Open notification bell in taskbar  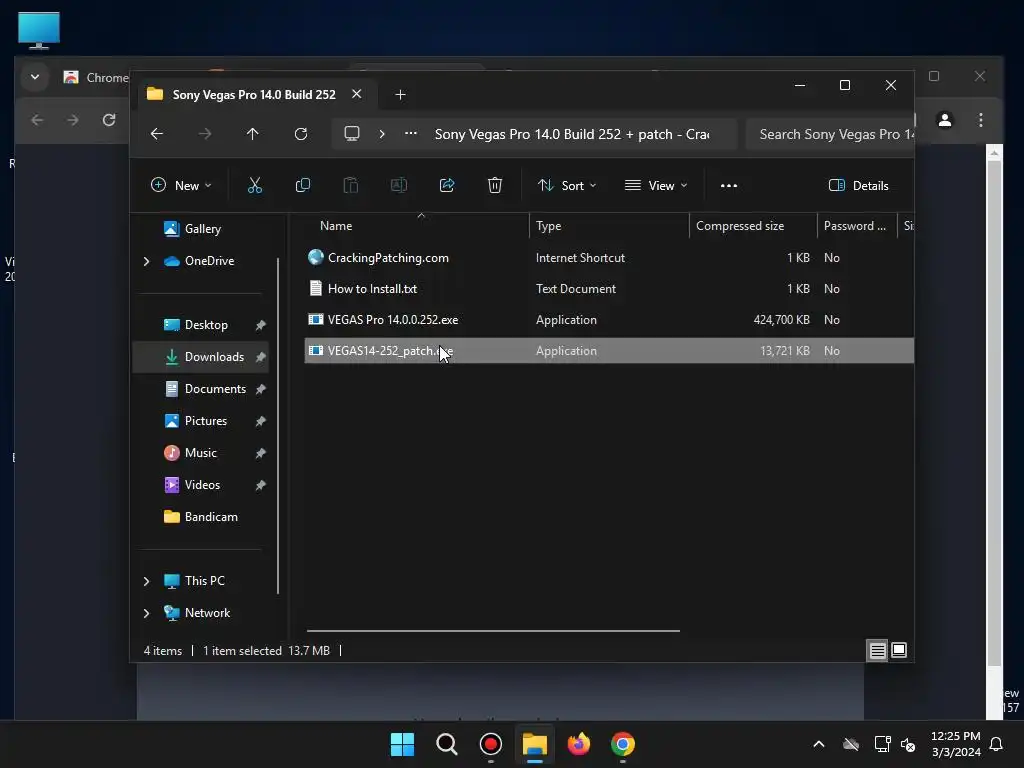pos(997,744)
